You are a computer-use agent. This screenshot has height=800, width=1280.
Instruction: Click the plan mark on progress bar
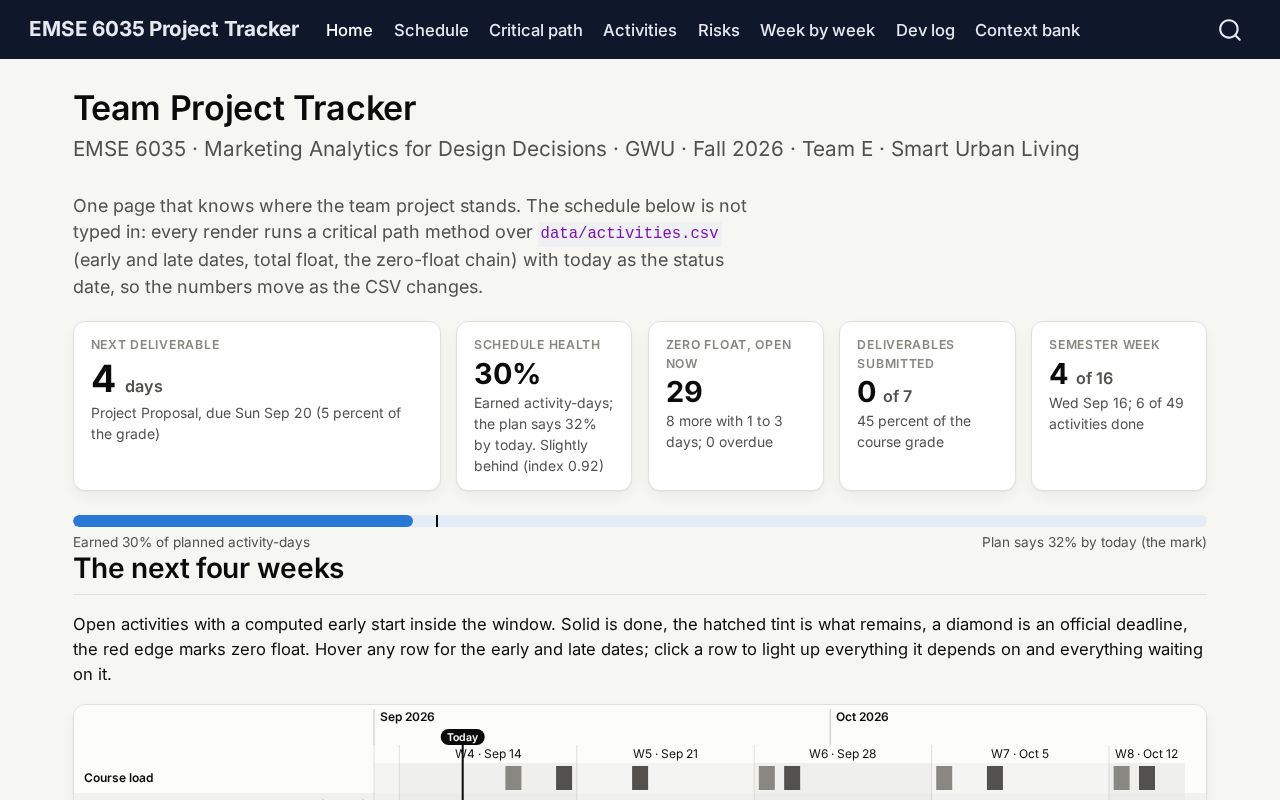coord(437,521)
